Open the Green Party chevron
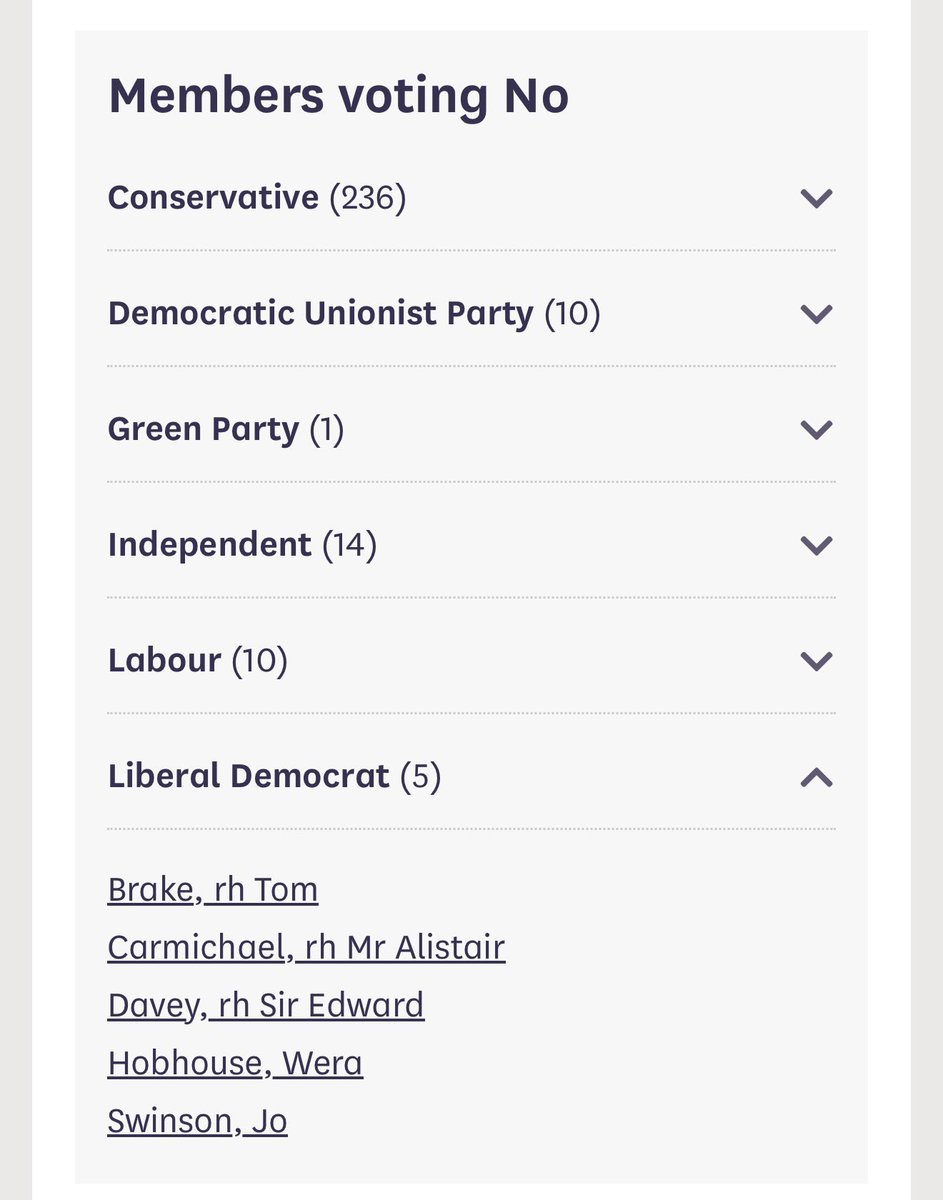Screen dimensions: 943x1200 [817, 430]
